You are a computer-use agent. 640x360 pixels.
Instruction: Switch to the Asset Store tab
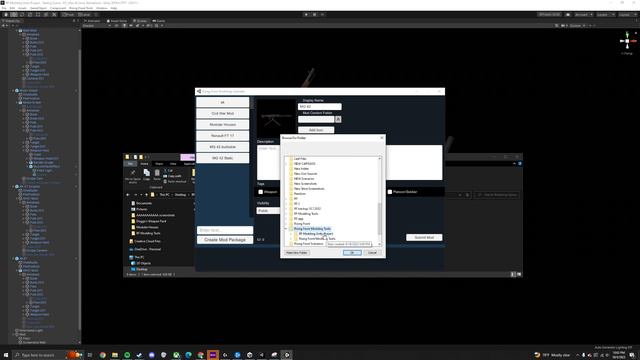[117, 21]
